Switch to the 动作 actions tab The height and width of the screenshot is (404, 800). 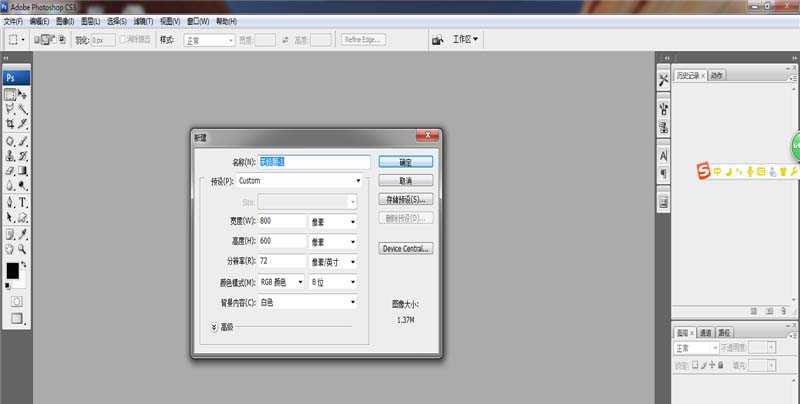pos(717,75)
